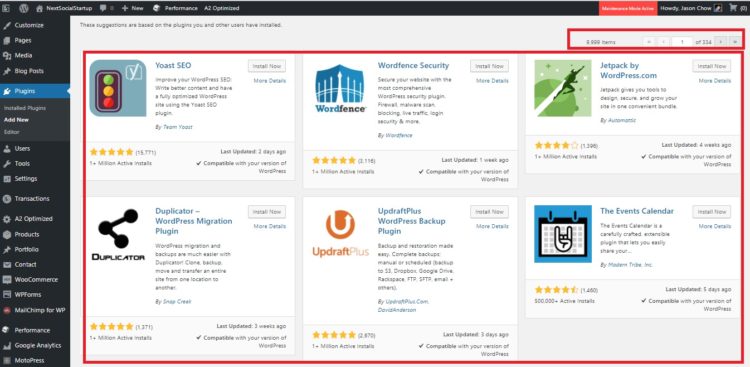Click the Jetpack green thumbnail

pos(563,88)
